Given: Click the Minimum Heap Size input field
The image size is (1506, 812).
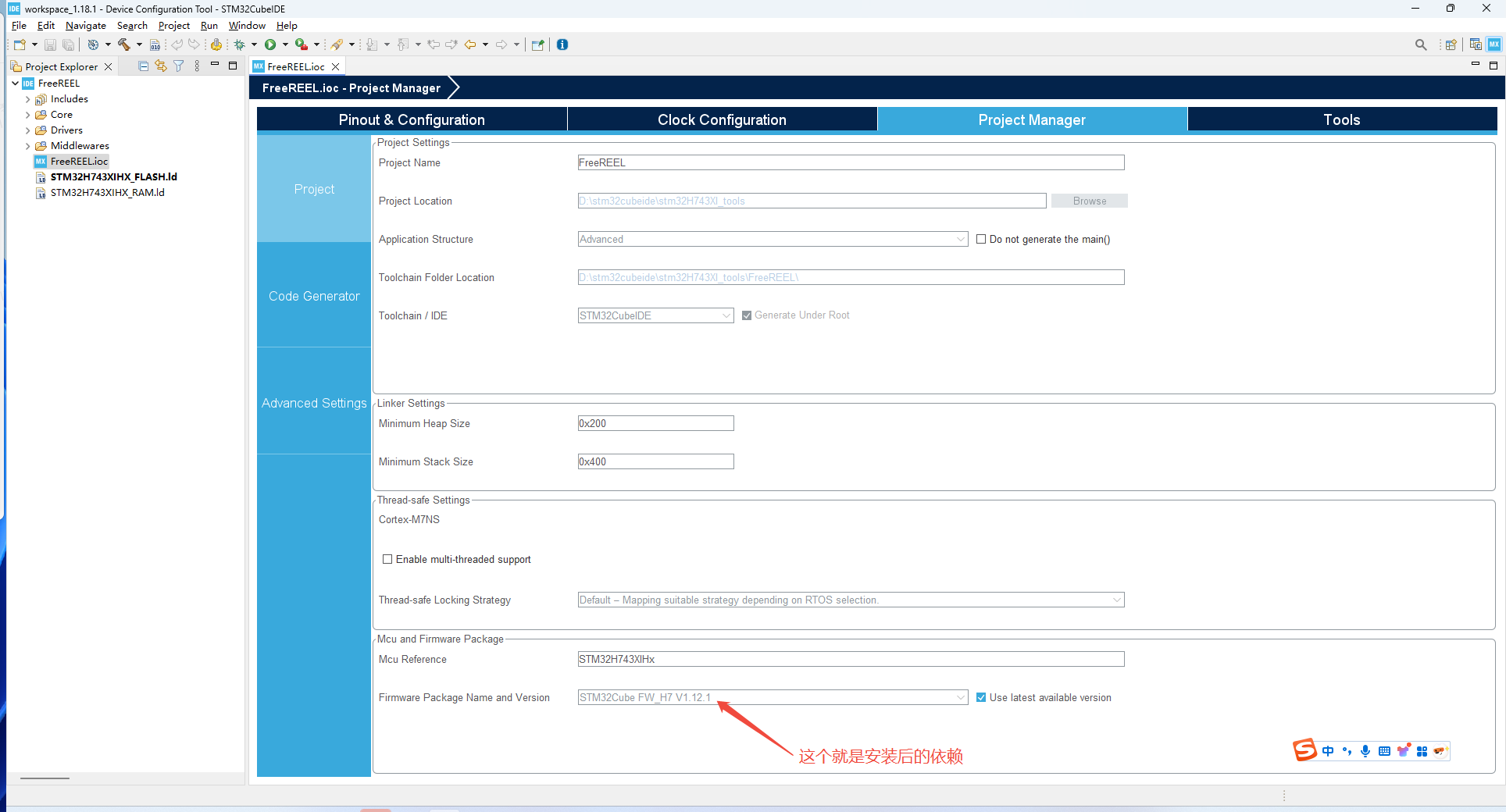Looking at the screenshot, I should [x=655, y=423].
